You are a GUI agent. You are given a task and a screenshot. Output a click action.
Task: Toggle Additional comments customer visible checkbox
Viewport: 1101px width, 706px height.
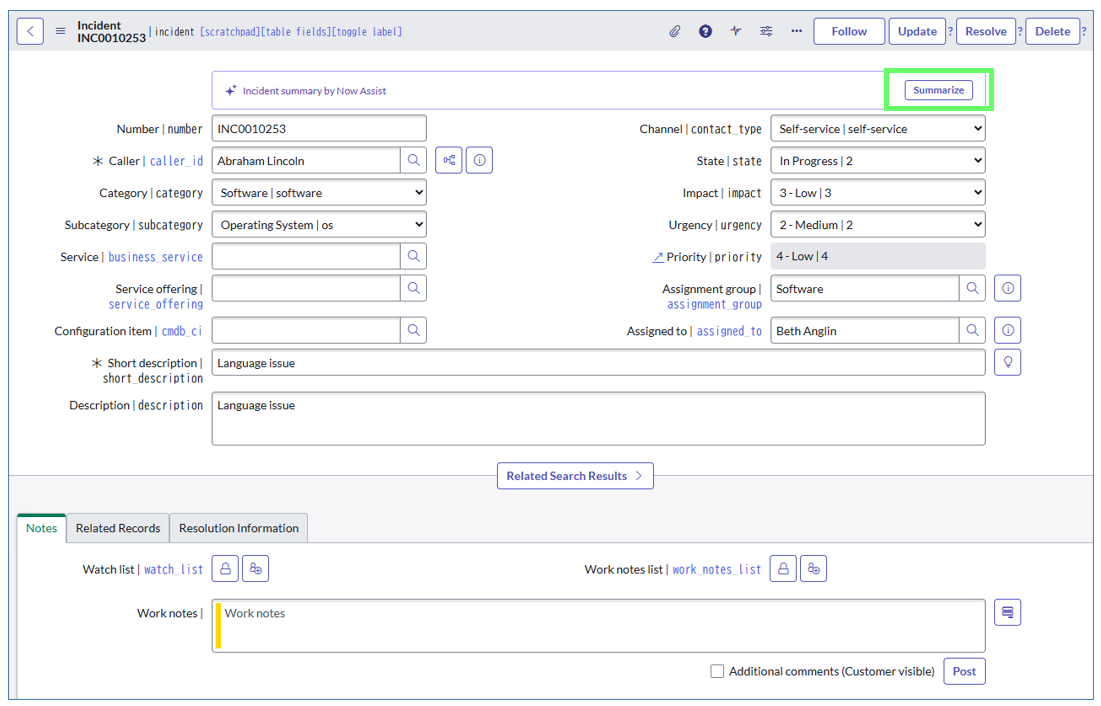click(717, 672)
